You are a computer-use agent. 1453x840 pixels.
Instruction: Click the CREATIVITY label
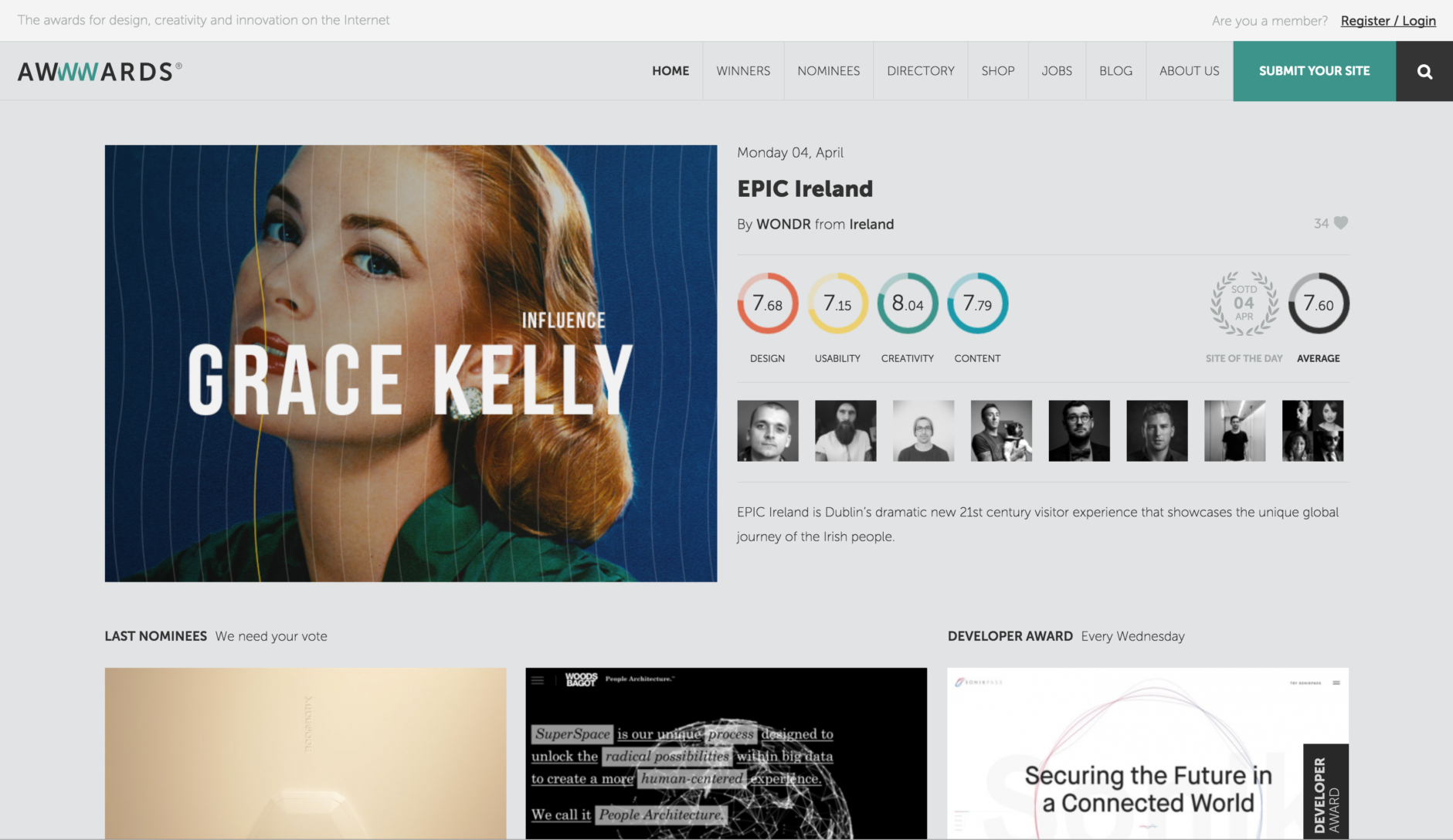tap(908, 358)
